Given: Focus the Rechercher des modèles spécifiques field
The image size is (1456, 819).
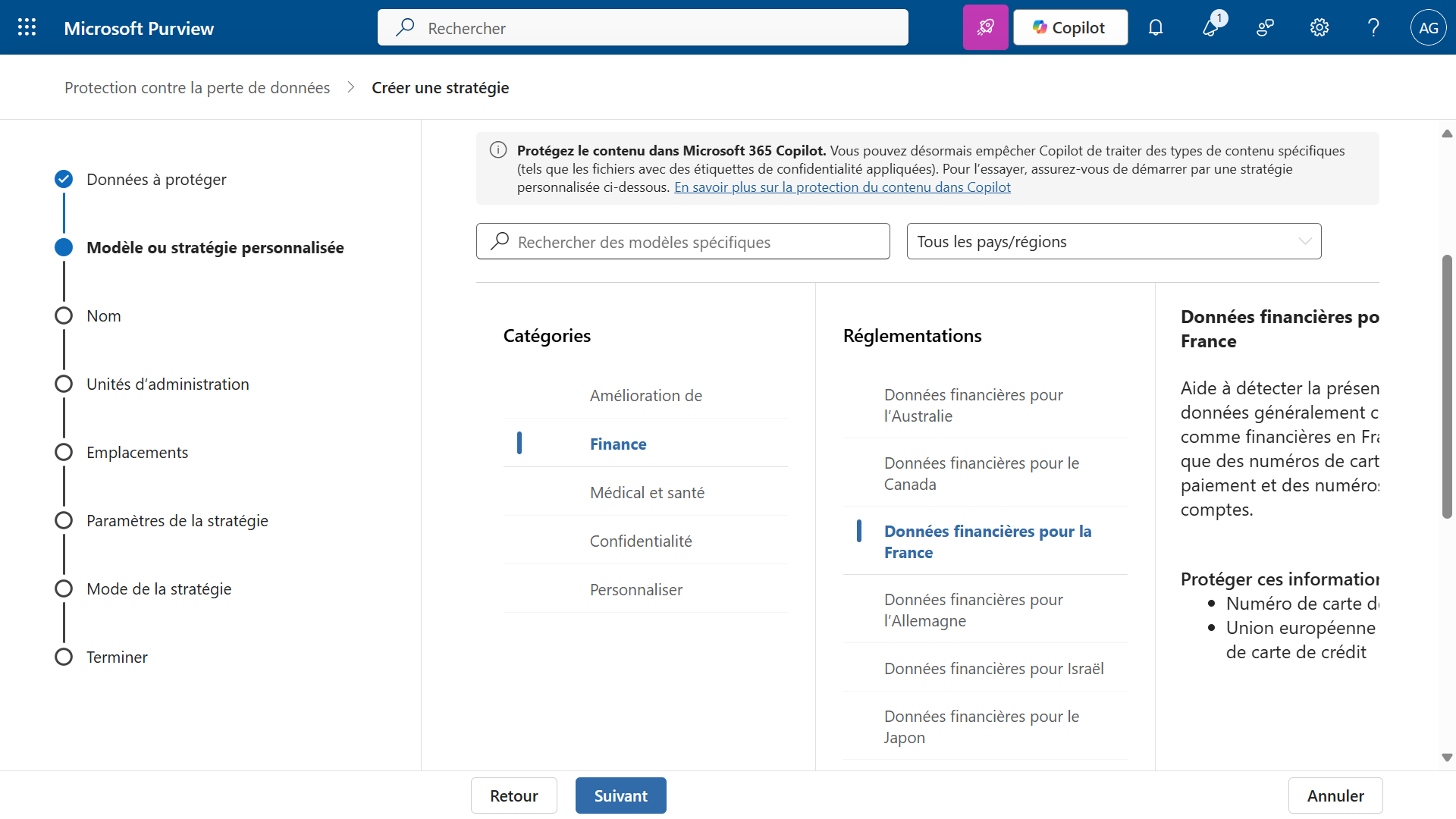Looking at the screenshot, I should click(x=682, y=242).
